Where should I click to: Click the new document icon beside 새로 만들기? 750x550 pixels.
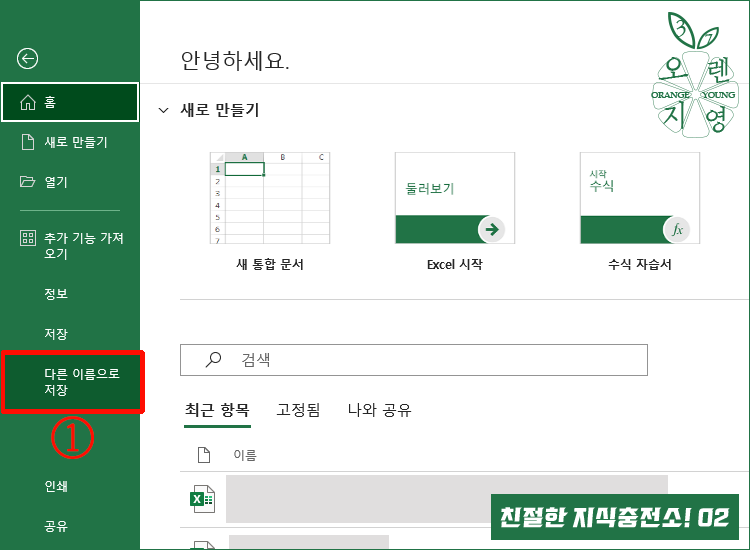[28, 142]
